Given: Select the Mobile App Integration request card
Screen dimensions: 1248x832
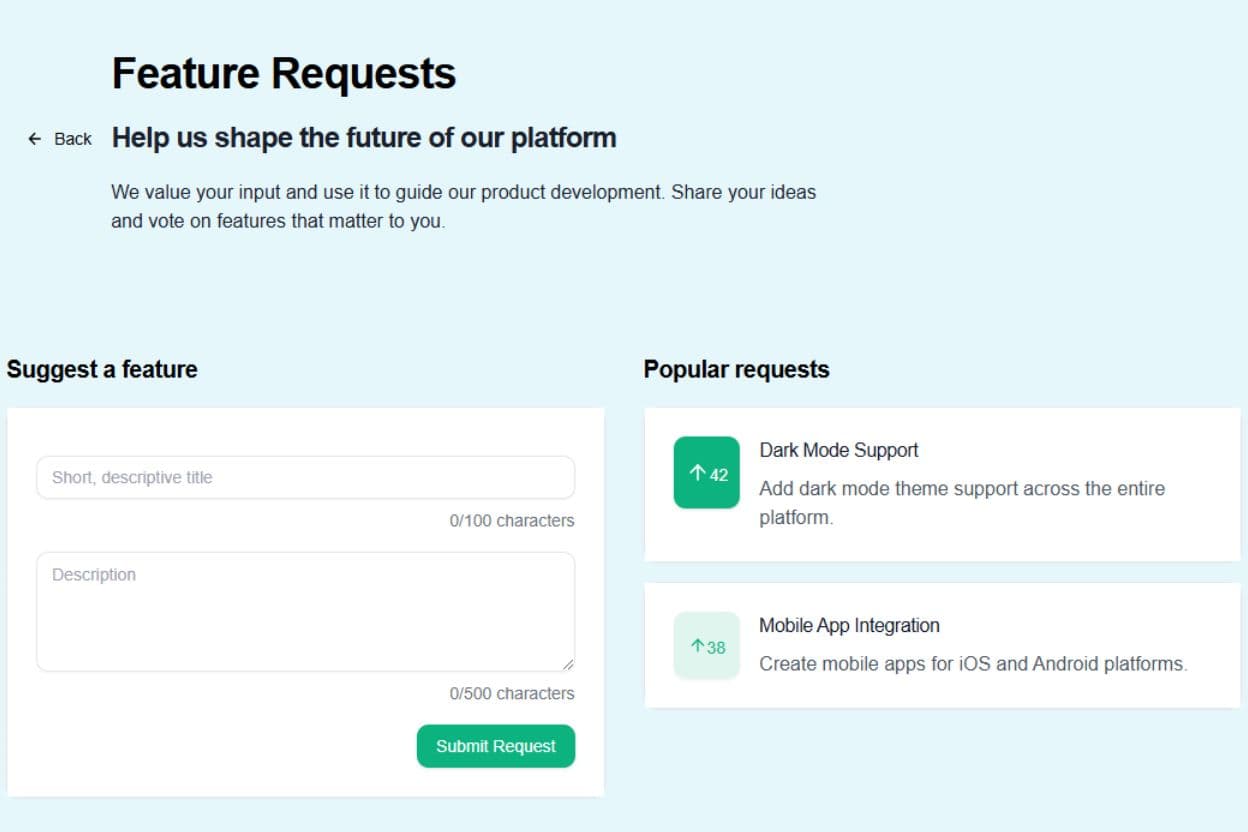Looking at the screenshot, I should 943,644.
